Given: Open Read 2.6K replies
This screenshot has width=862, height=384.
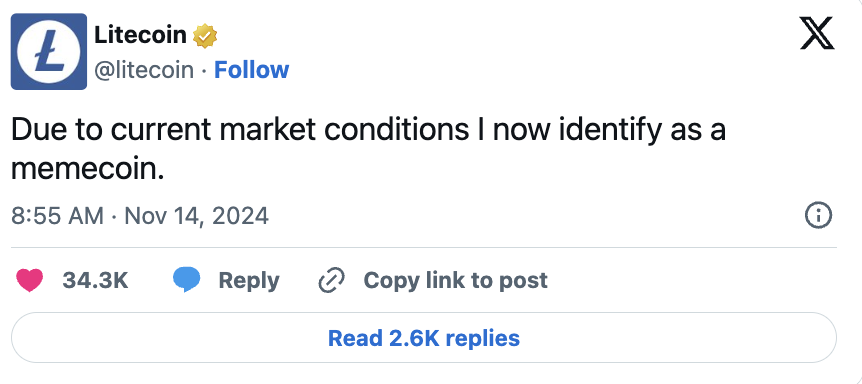Looking at the screenshot, I should click(x=424, y=338).
